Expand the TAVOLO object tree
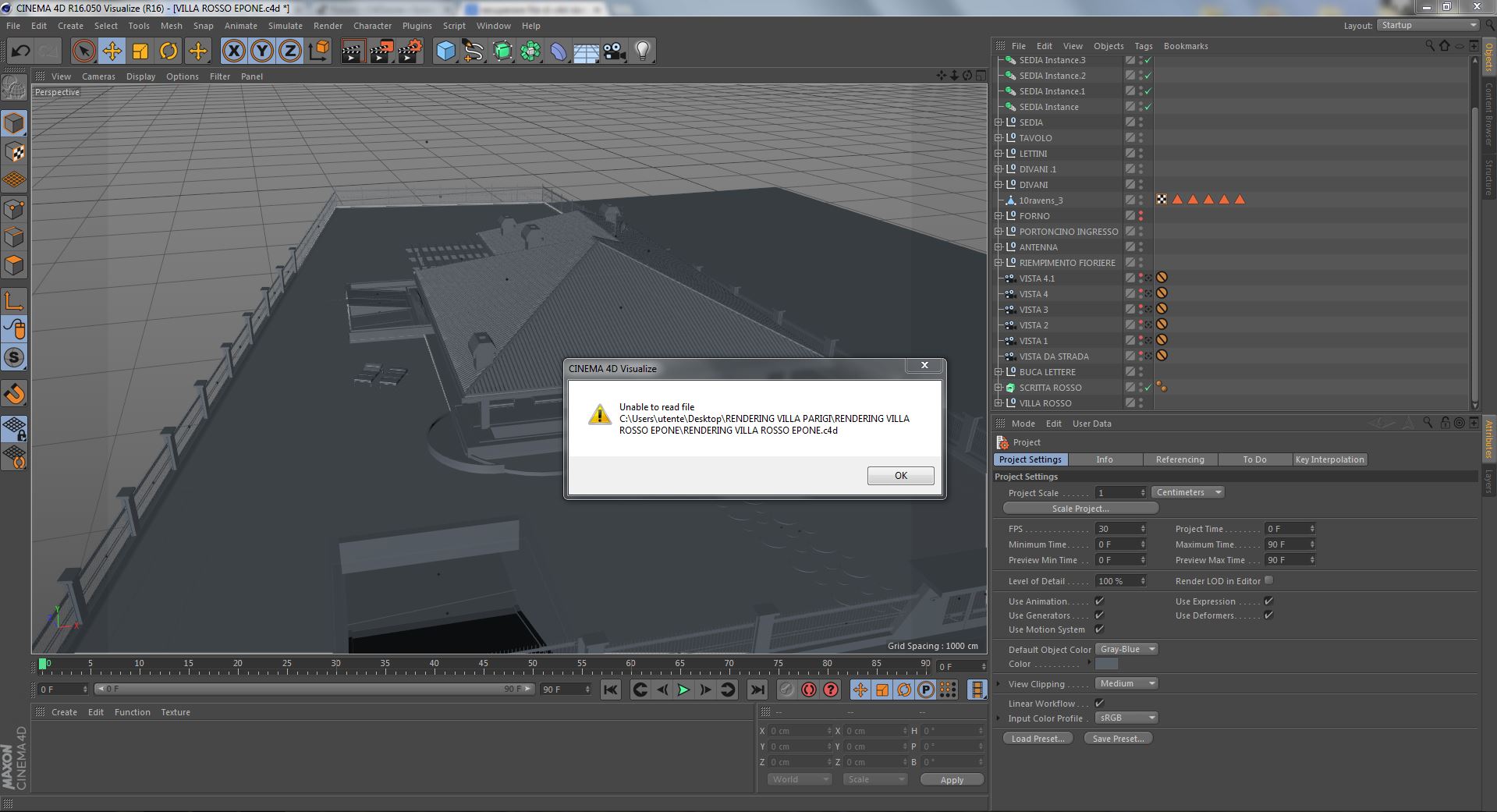1497x812 pixels. (x=999, y=138)
